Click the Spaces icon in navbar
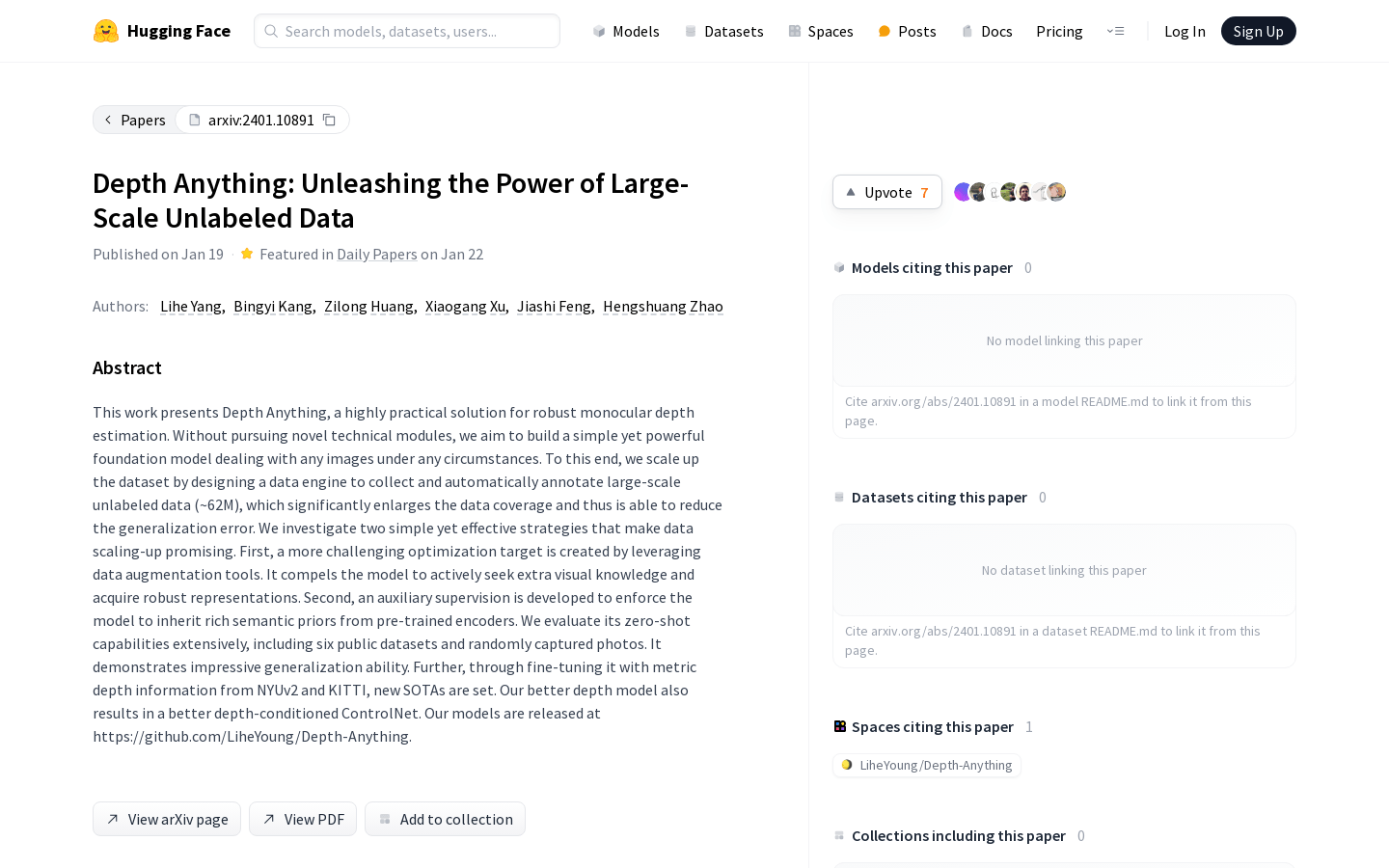This screenshot has width=1389, height=868. coord(795,32)
